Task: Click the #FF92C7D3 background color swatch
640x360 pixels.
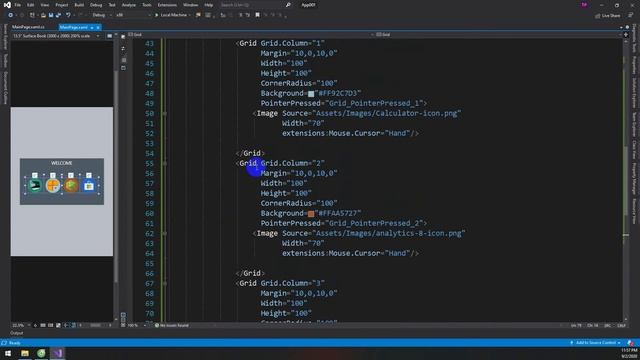Action: pyautogui.click(x=311, y=94)
